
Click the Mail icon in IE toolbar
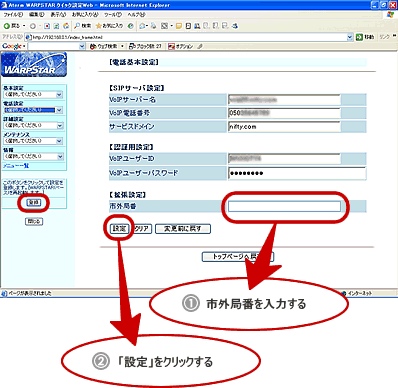tap(143, 26)
